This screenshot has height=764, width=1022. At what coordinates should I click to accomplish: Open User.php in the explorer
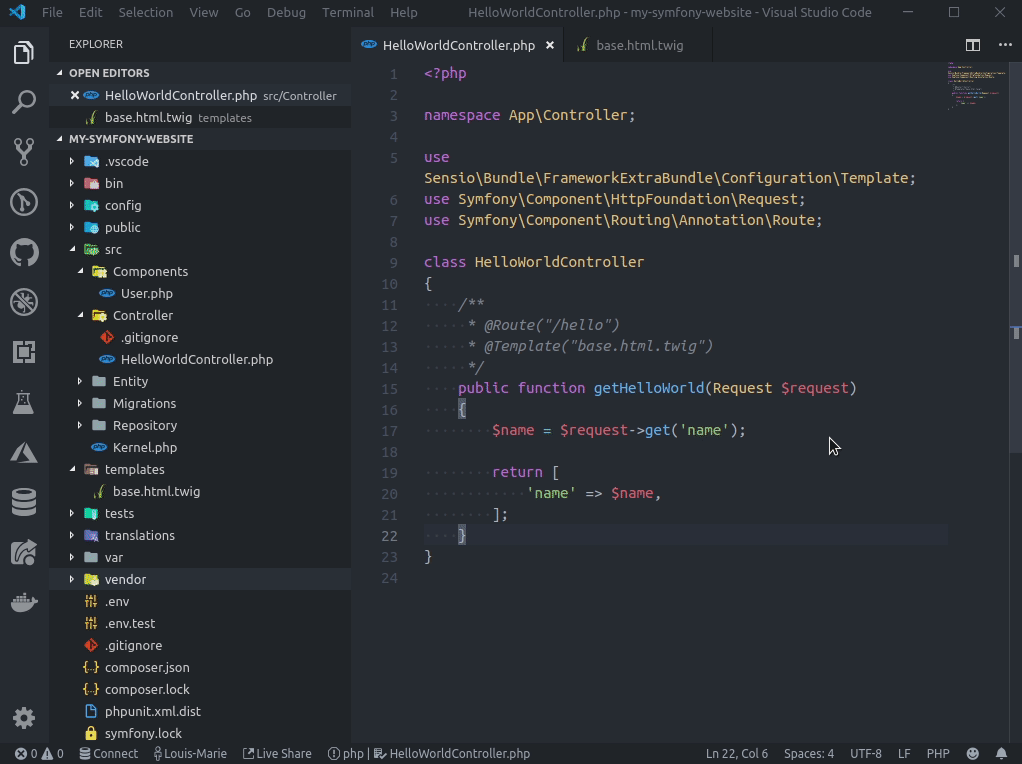pos(147,293)
